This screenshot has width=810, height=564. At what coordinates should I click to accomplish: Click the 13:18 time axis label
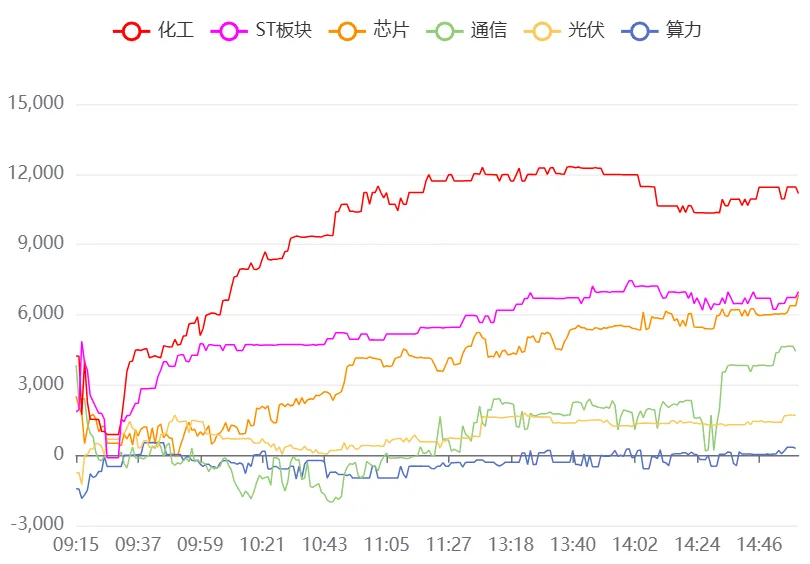point(511,545)
